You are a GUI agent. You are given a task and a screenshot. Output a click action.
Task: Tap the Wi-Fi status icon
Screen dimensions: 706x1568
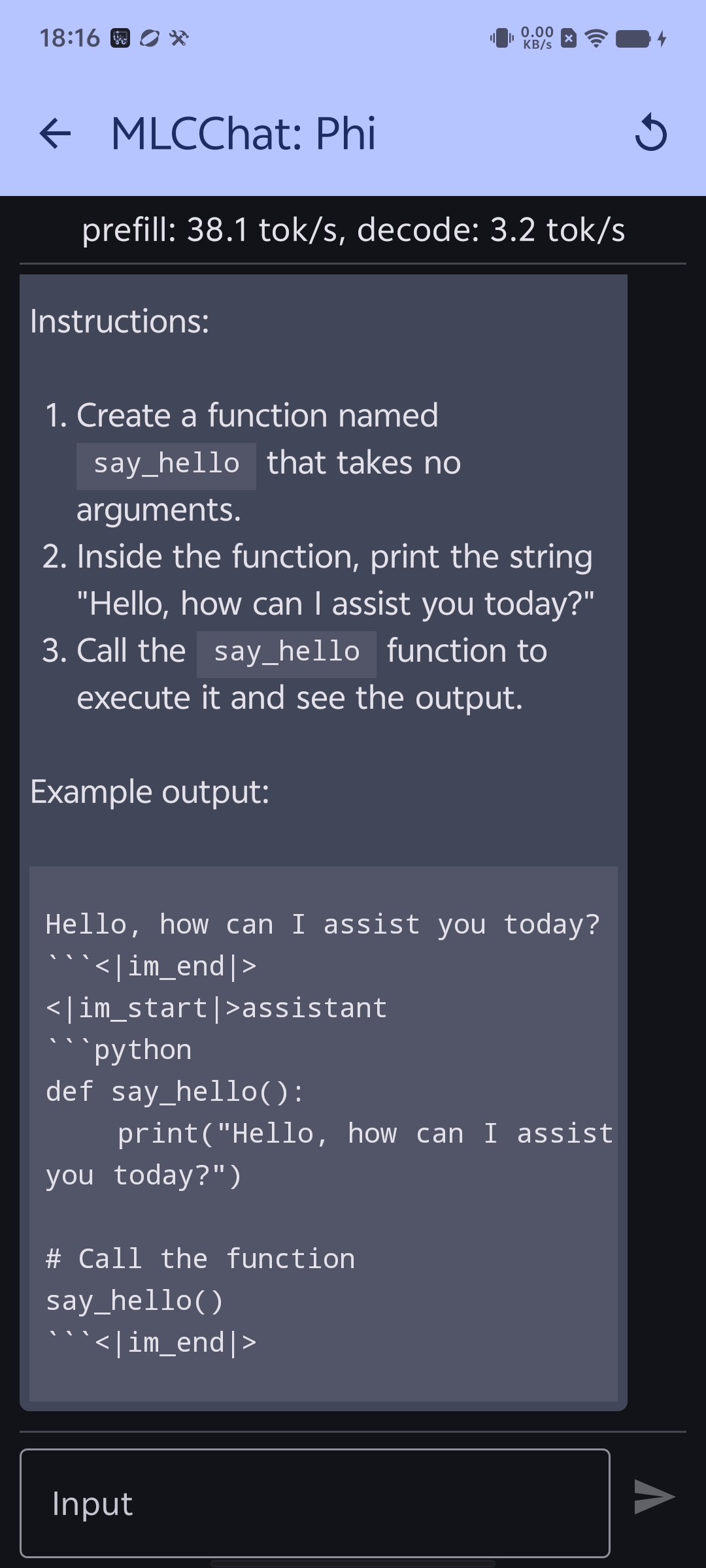click(x=596, y=39)
